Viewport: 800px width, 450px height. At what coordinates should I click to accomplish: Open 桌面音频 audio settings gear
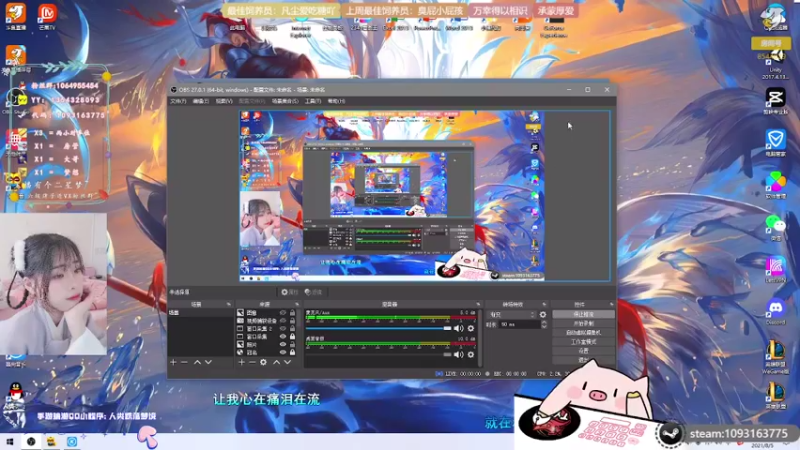click(471, 354)
